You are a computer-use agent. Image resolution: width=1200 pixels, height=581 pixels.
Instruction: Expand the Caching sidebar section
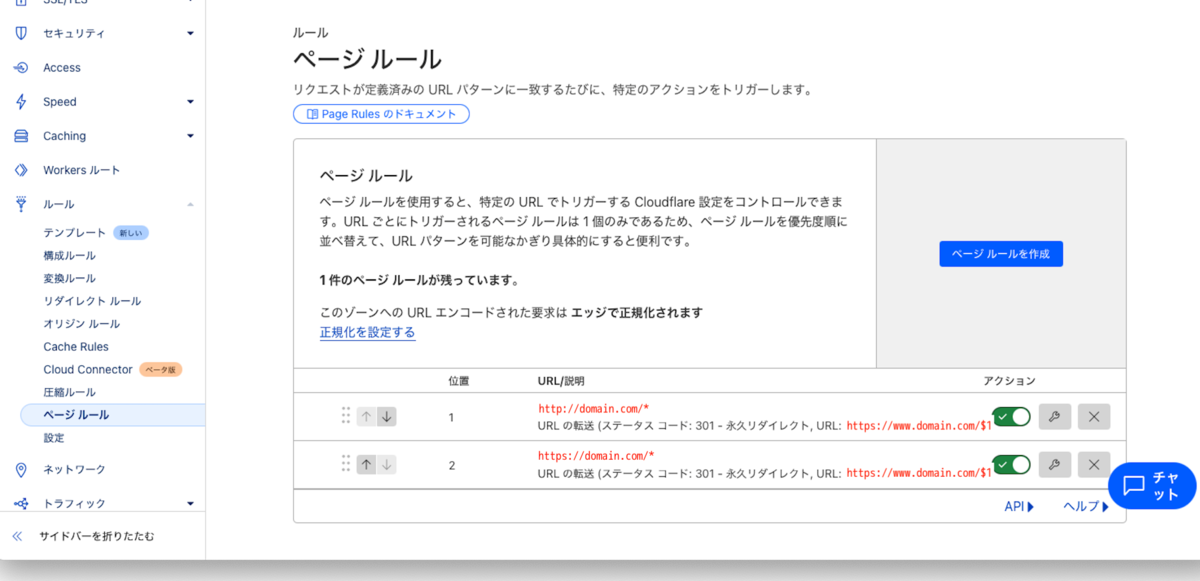pos(190,136)
